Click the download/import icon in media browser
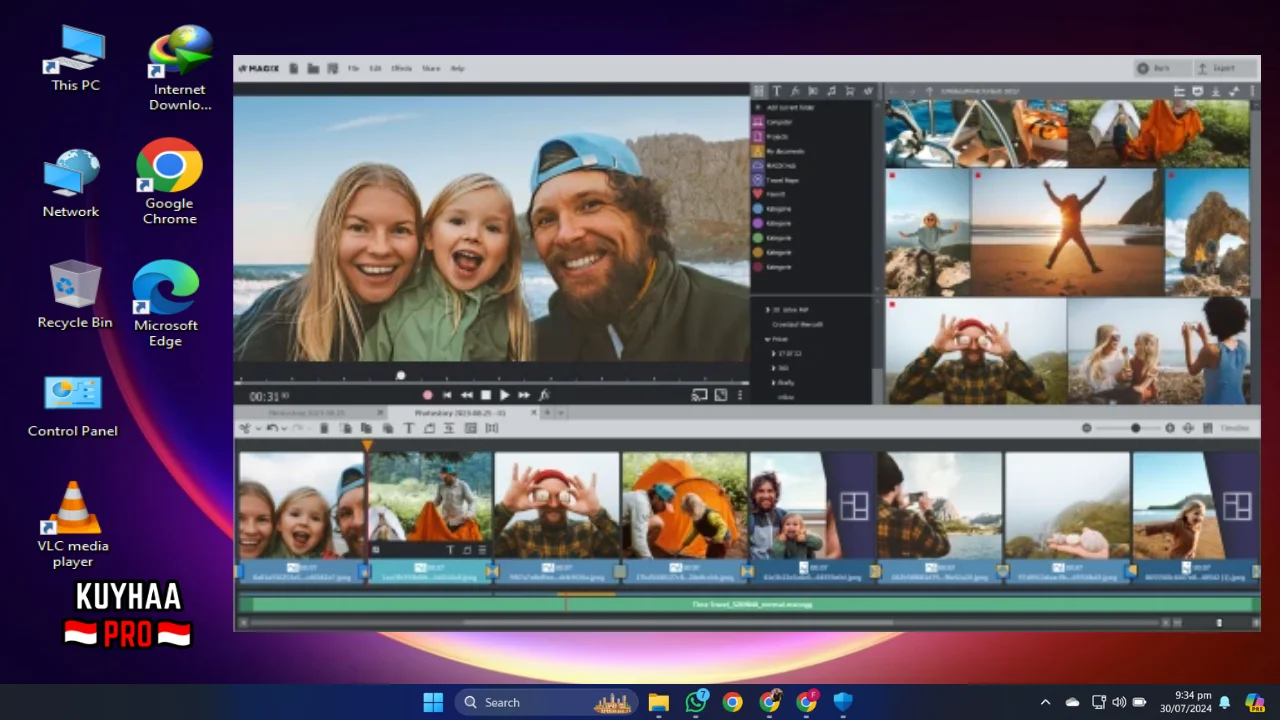The width and height of the screenshot is (1280, 720). (1216, 91)
